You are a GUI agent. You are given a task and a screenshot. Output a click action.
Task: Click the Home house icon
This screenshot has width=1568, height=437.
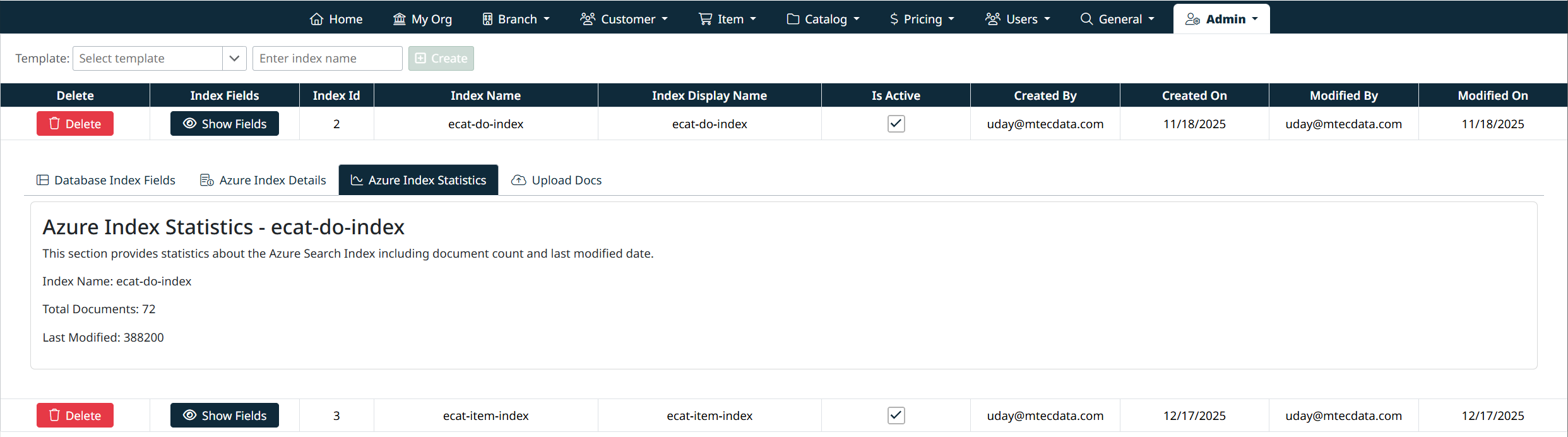pos(316,19)
